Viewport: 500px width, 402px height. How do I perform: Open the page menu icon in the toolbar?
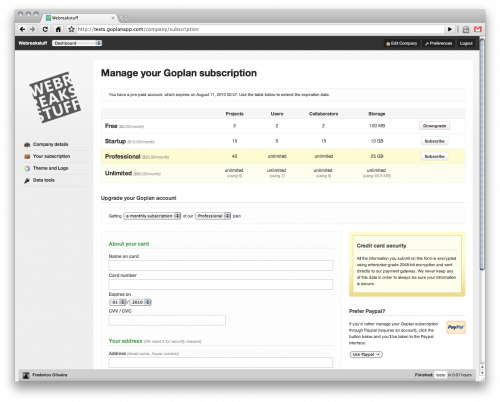(x=466, y=29)
